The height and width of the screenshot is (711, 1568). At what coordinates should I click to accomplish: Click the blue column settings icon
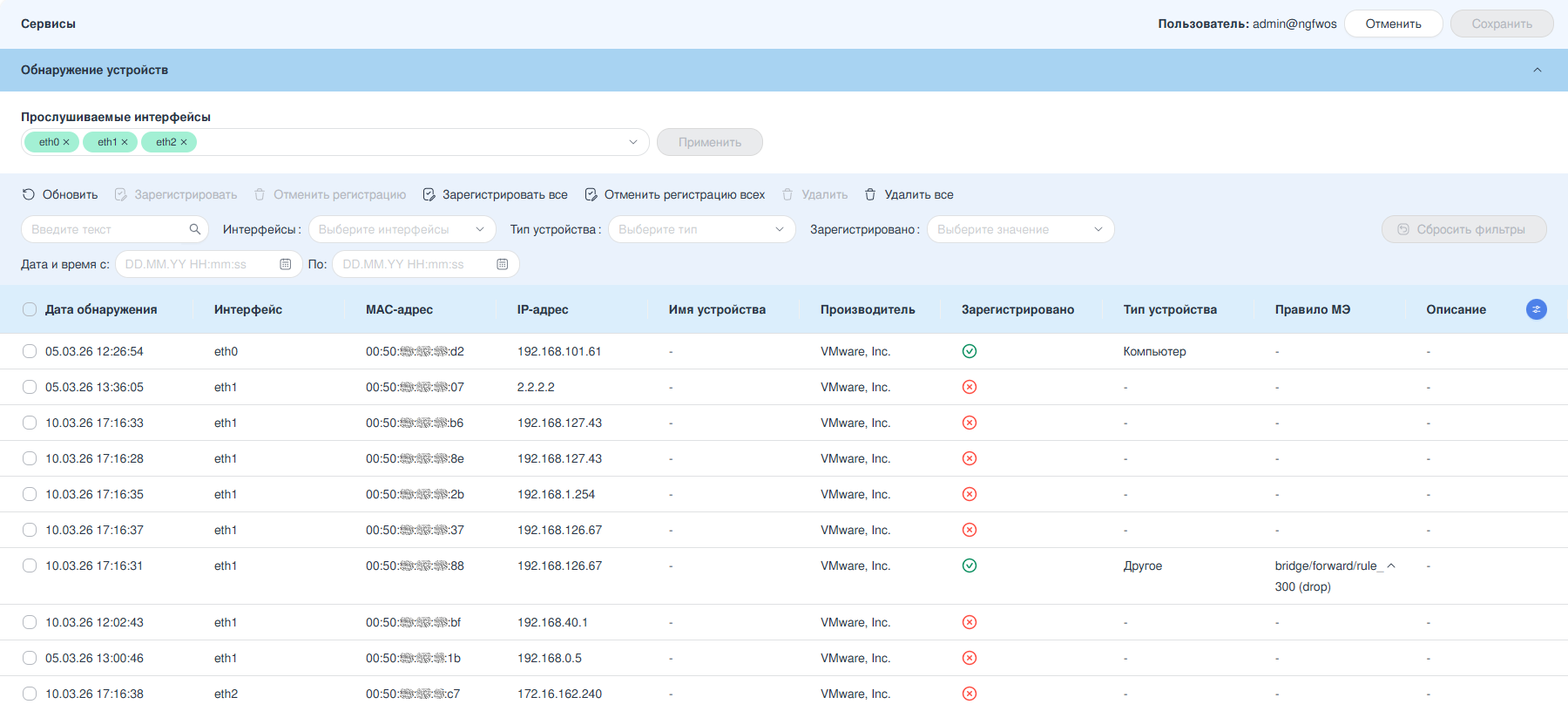point(1537,309)
